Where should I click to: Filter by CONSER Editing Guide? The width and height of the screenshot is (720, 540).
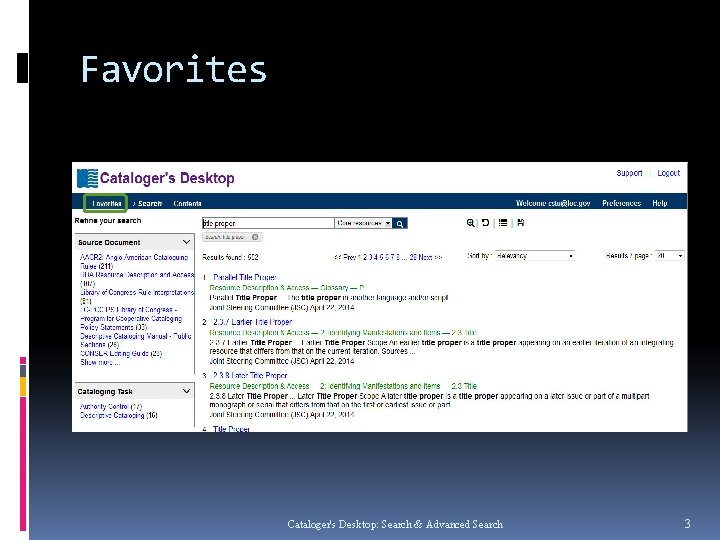click(121, 354)
